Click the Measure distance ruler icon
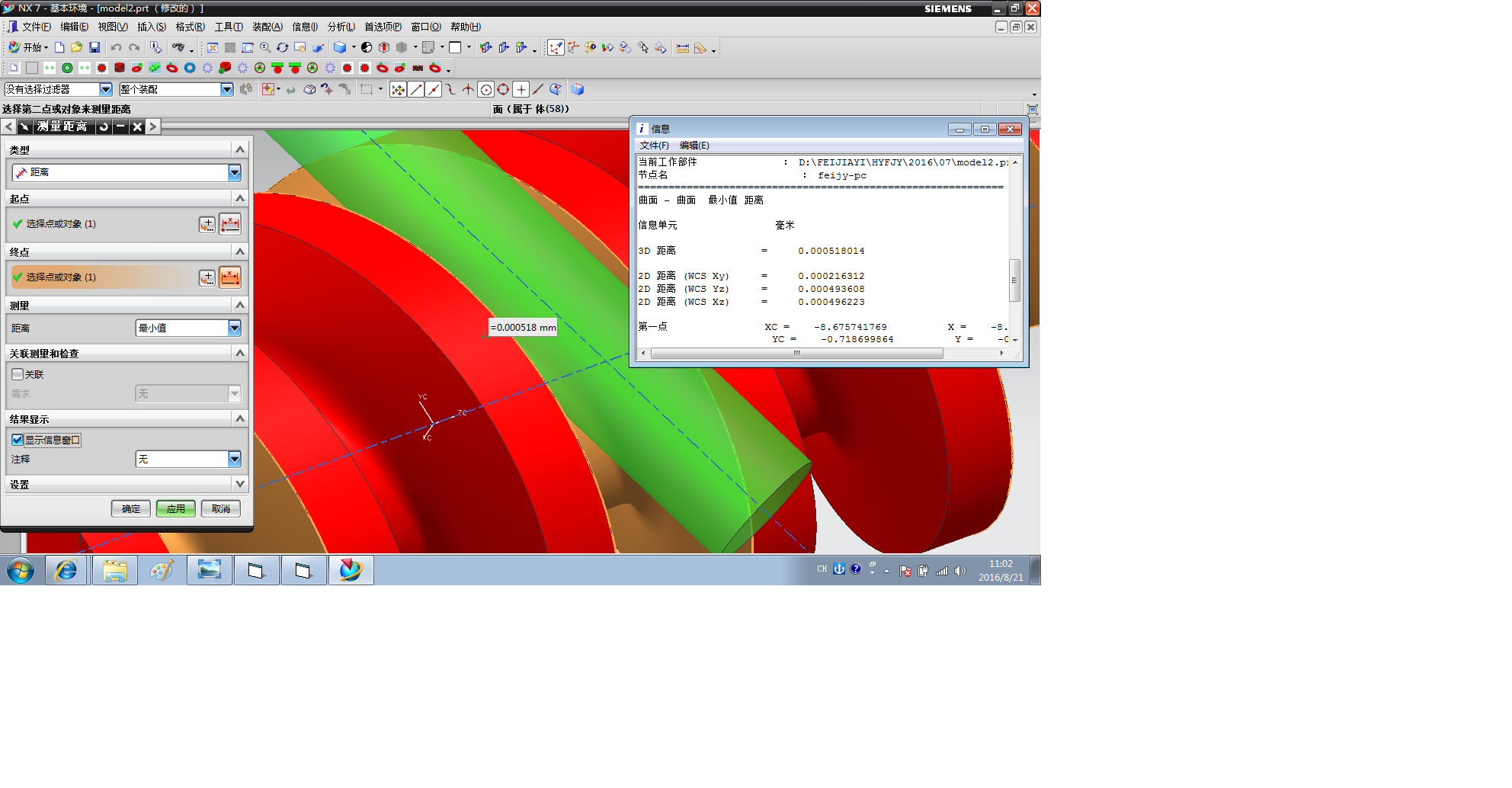1512x788 pixels. (x=683, y=47)
